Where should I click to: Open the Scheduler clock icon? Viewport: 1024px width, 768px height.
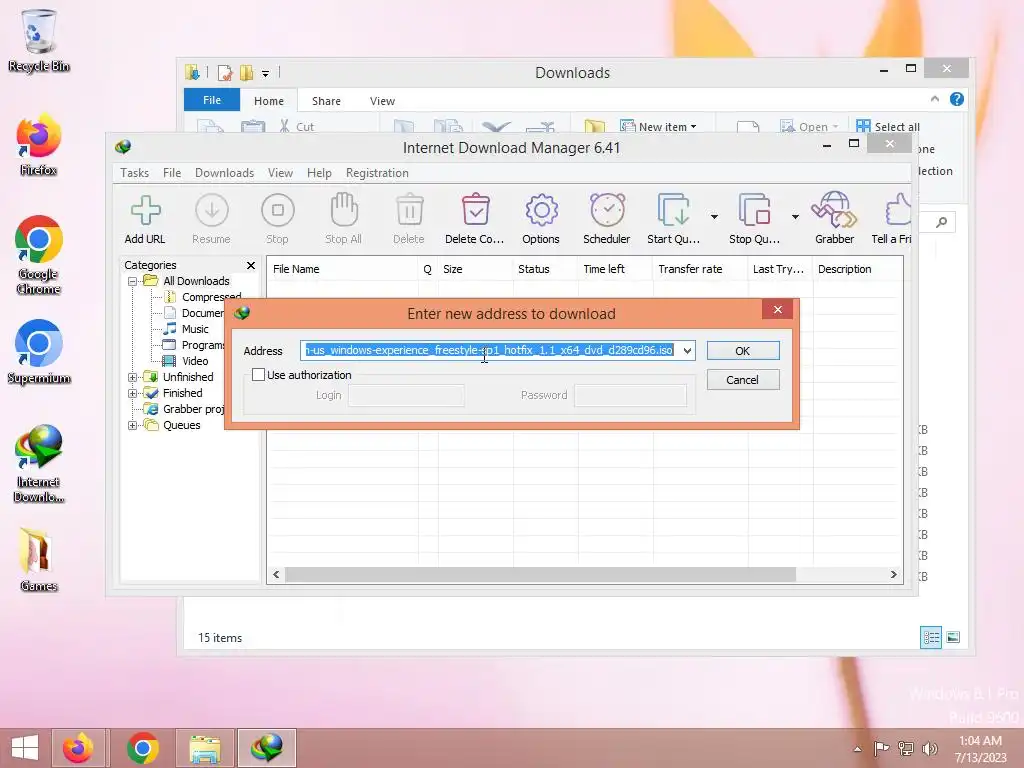coord(607,210)
